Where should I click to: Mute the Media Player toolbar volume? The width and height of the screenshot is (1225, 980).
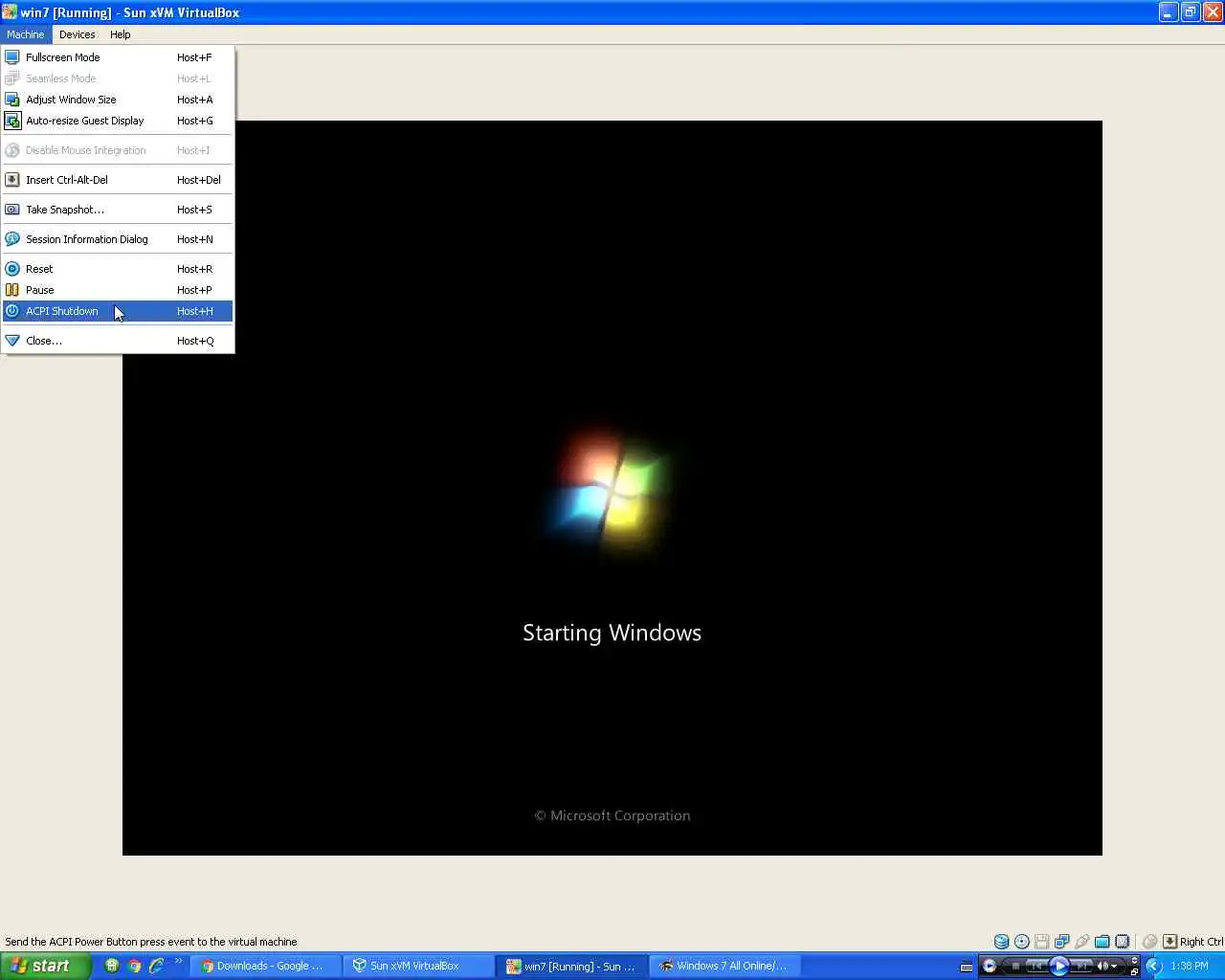point(1102,966)
